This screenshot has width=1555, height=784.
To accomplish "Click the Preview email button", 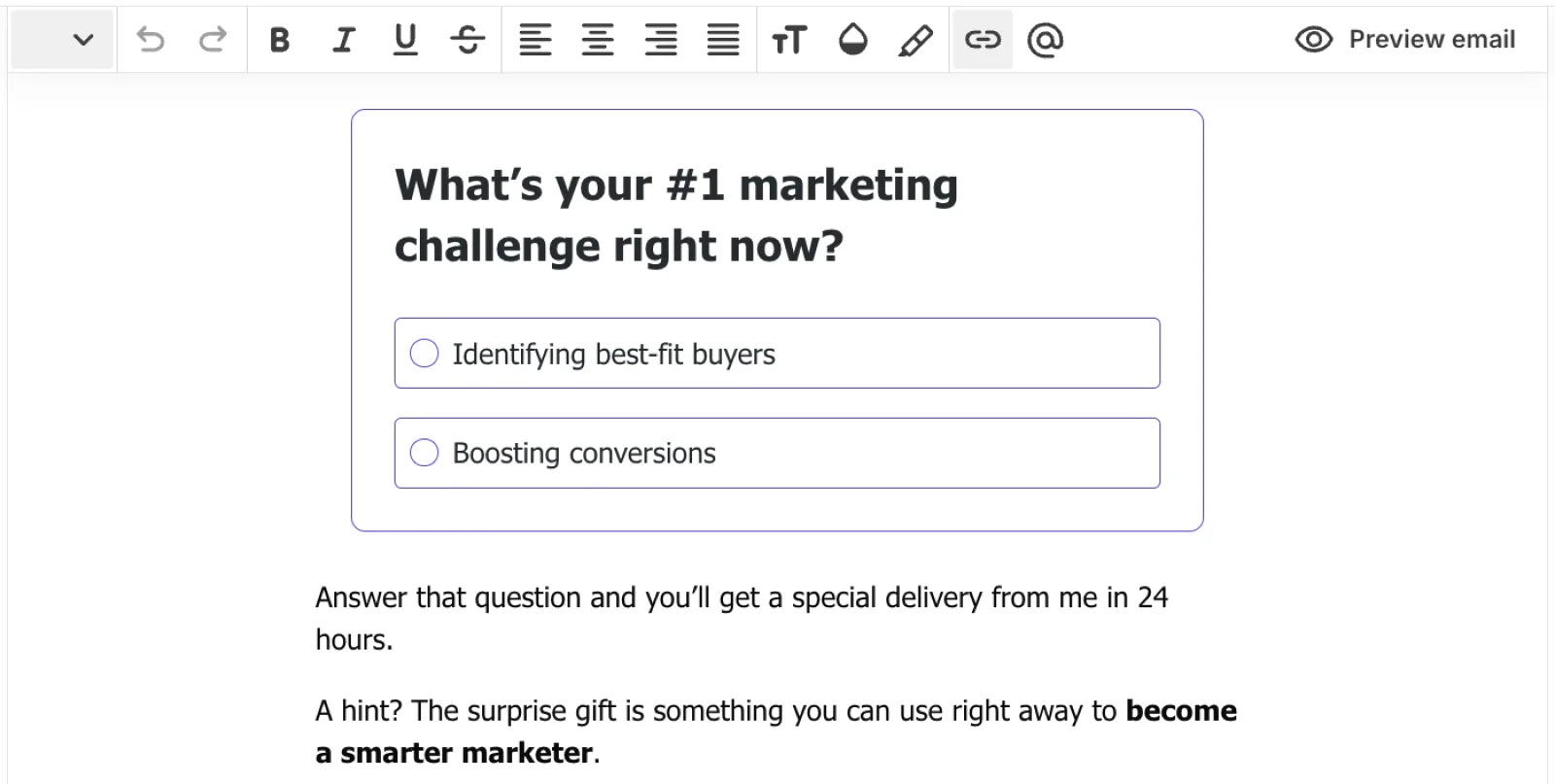I will click(1405, 40).
